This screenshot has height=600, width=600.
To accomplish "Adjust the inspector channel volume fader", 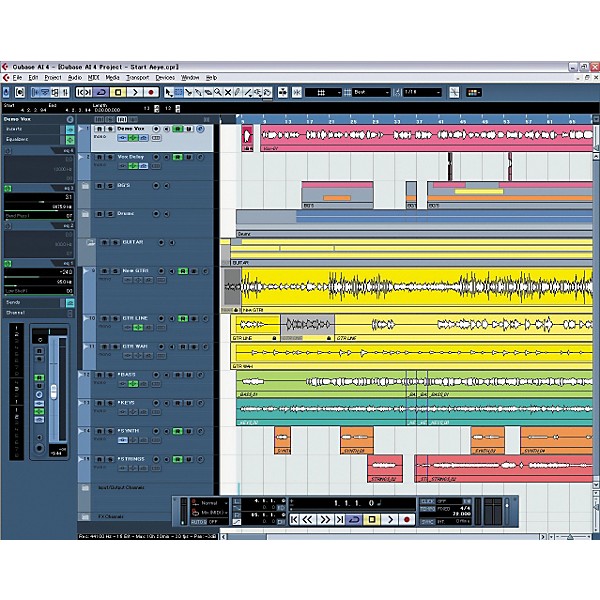I will 54,392.
